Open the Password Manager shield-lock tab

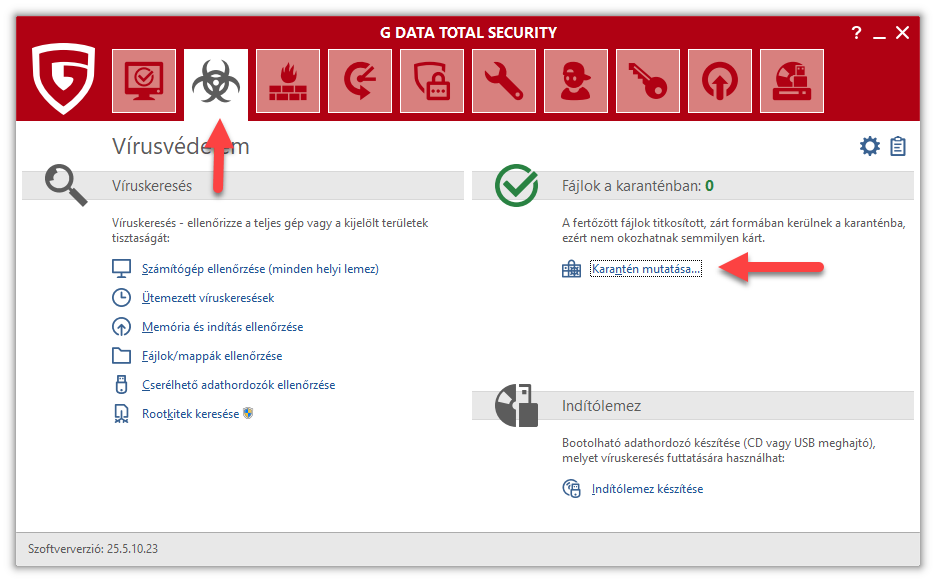tap(432, 81)
